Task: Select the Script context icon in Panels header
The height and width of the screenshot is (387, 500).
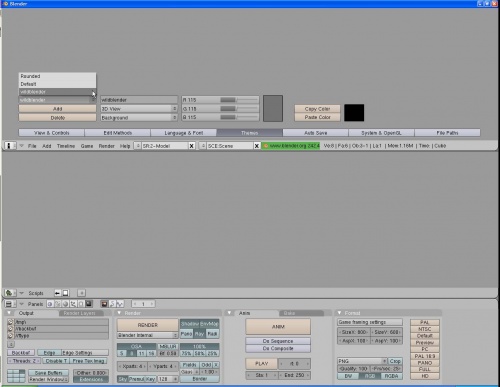Action: (58, 304)
